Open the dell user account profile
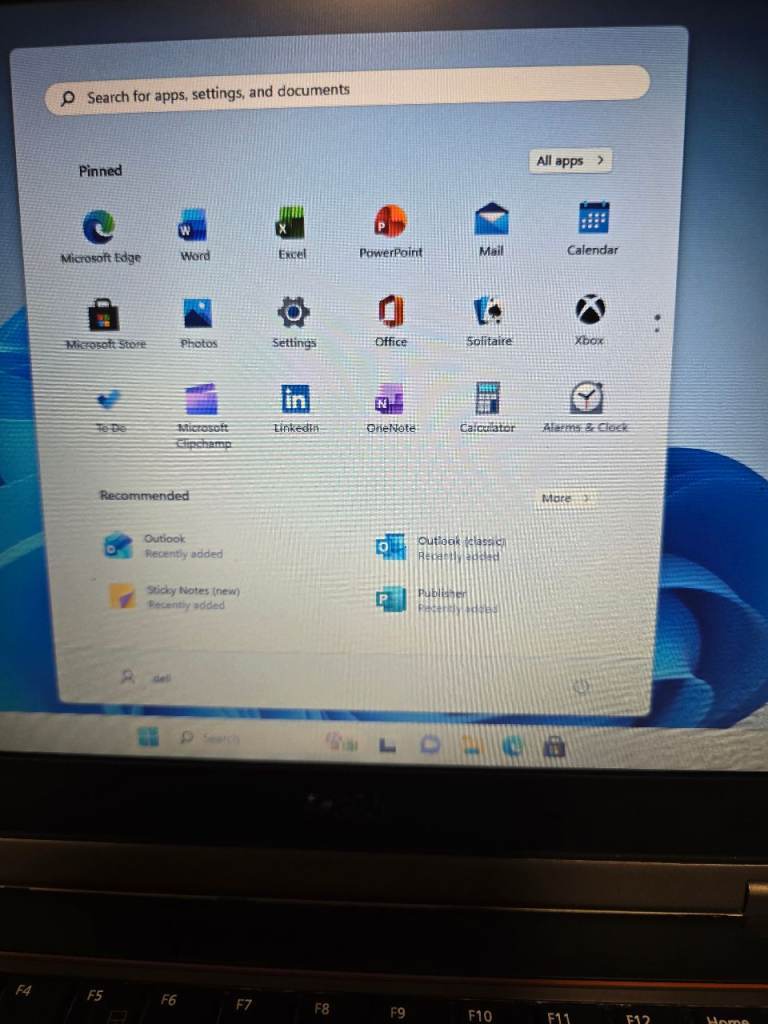Image resolution: width=768 pixels, height=1024 pixels. click(146, 677)
